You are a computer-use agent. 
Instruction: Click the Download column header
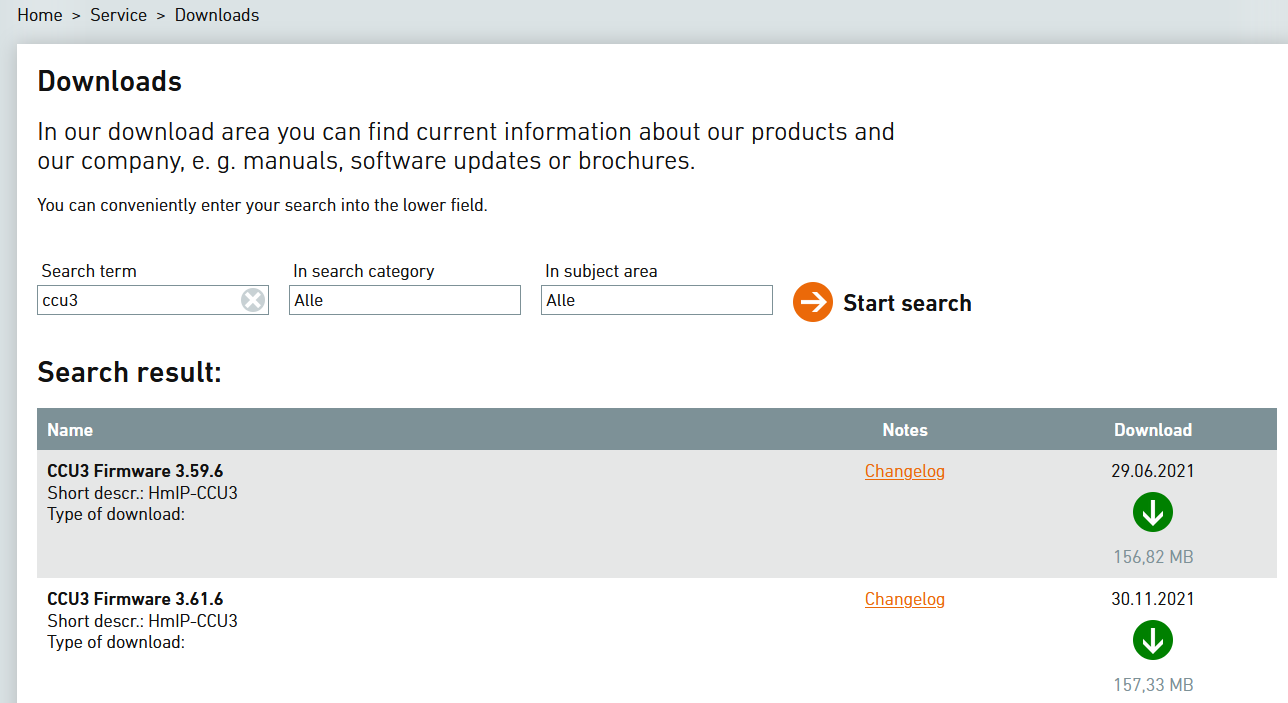1153,430
